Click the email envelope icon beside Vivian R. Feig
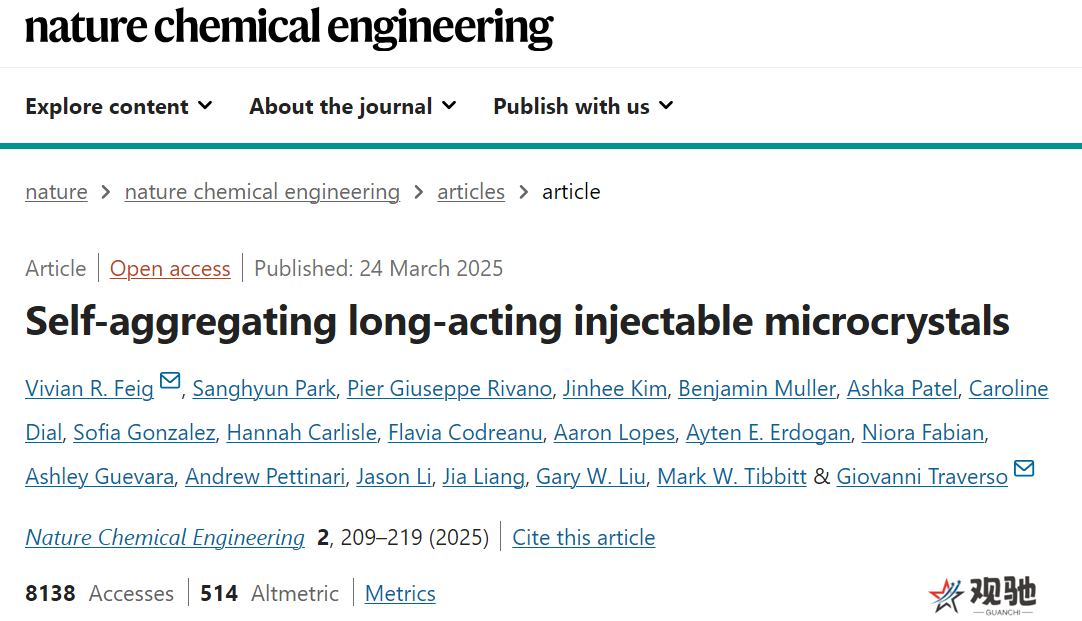1082x621 pixels. tap(170, 381)
